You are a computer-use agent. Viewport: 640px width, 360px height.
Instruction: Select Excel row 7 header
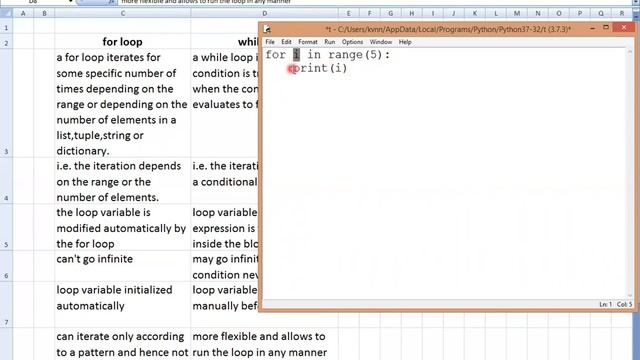[6, 304]
